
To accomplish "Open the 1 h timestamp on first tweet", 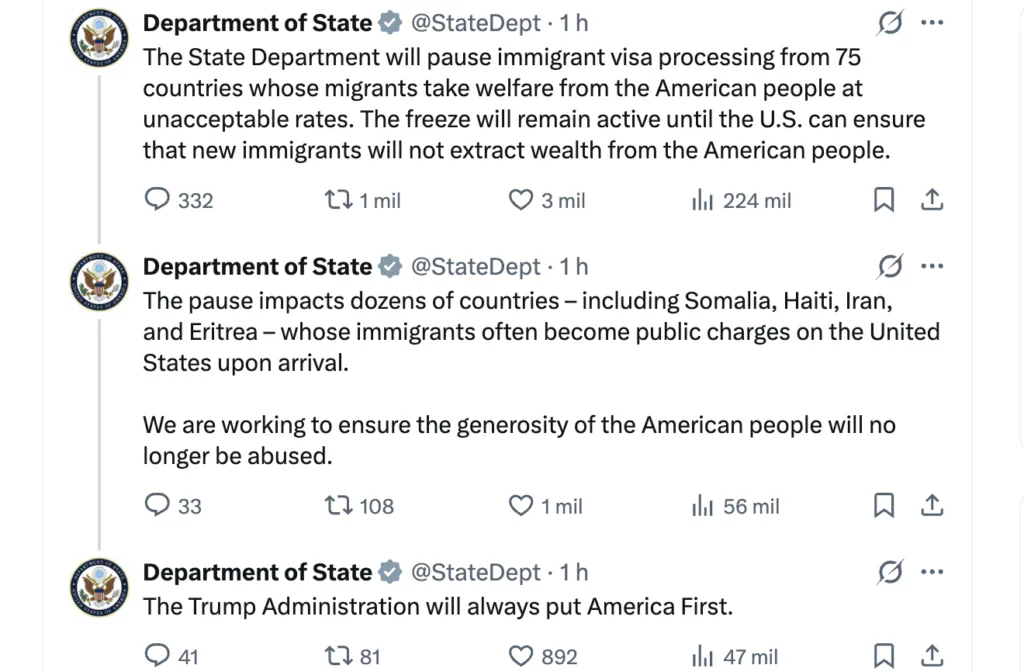I will click(574, 22).
